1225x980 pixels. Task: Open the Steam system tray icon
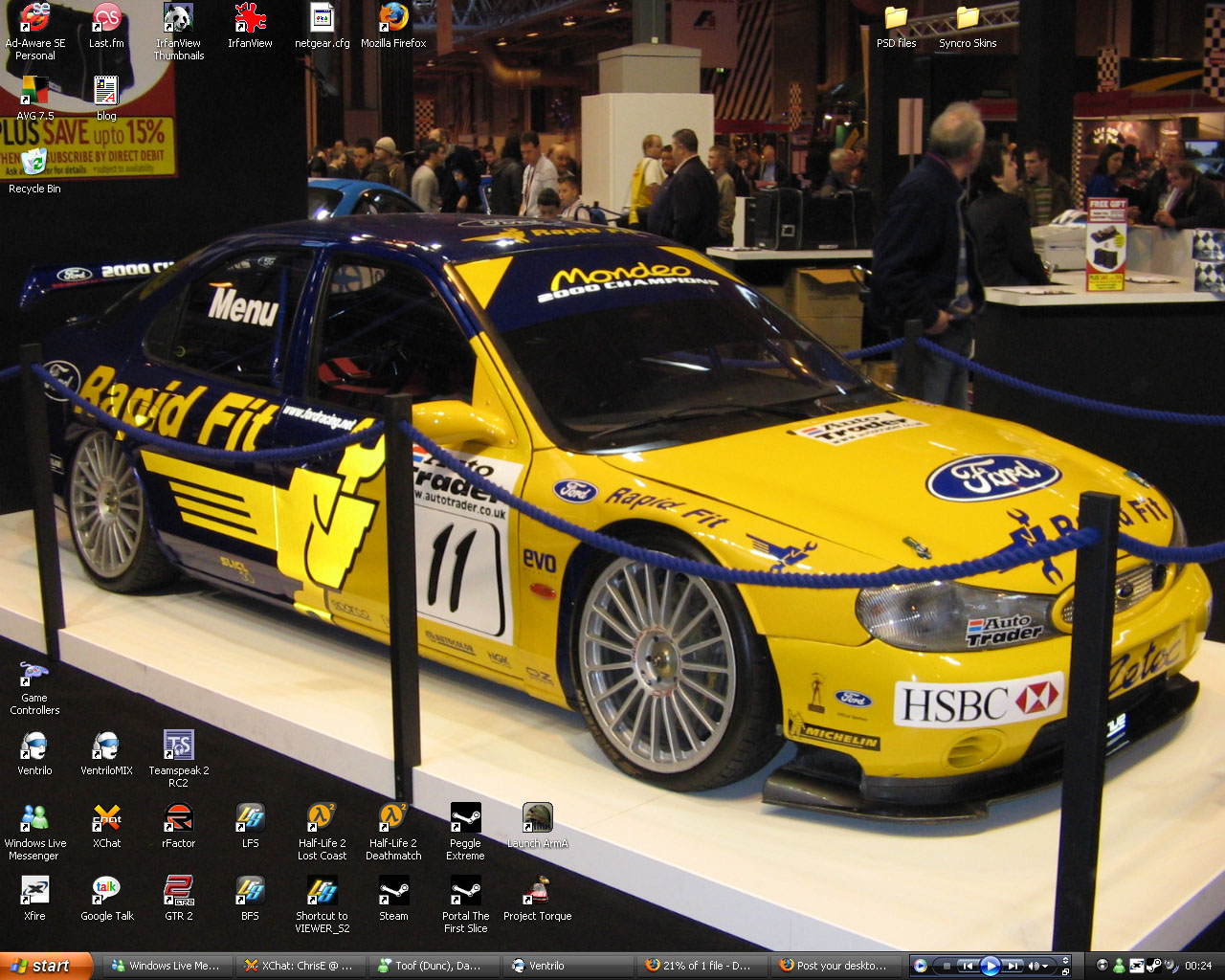coord(1153,966)
